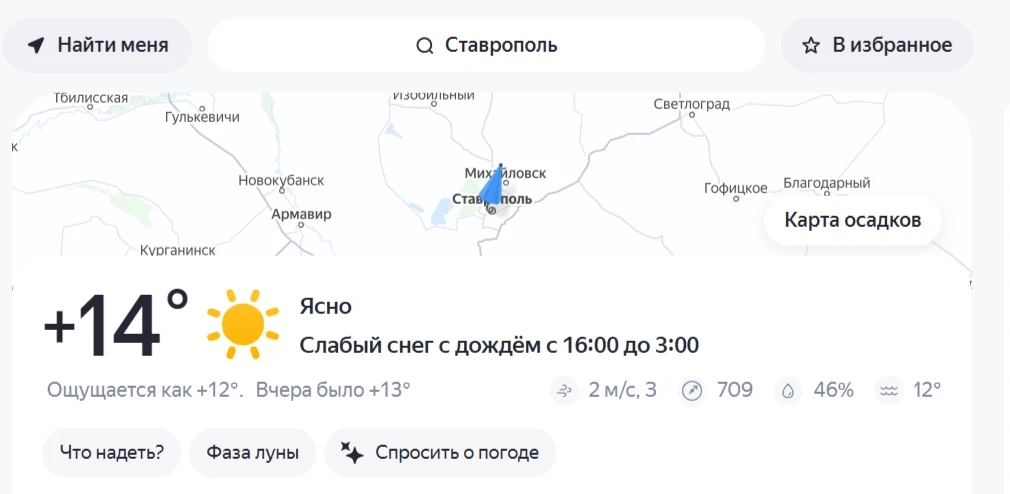The image size is (1010, 494).
Task: Click the water temperature waves icon
Action: pos(888,390)
